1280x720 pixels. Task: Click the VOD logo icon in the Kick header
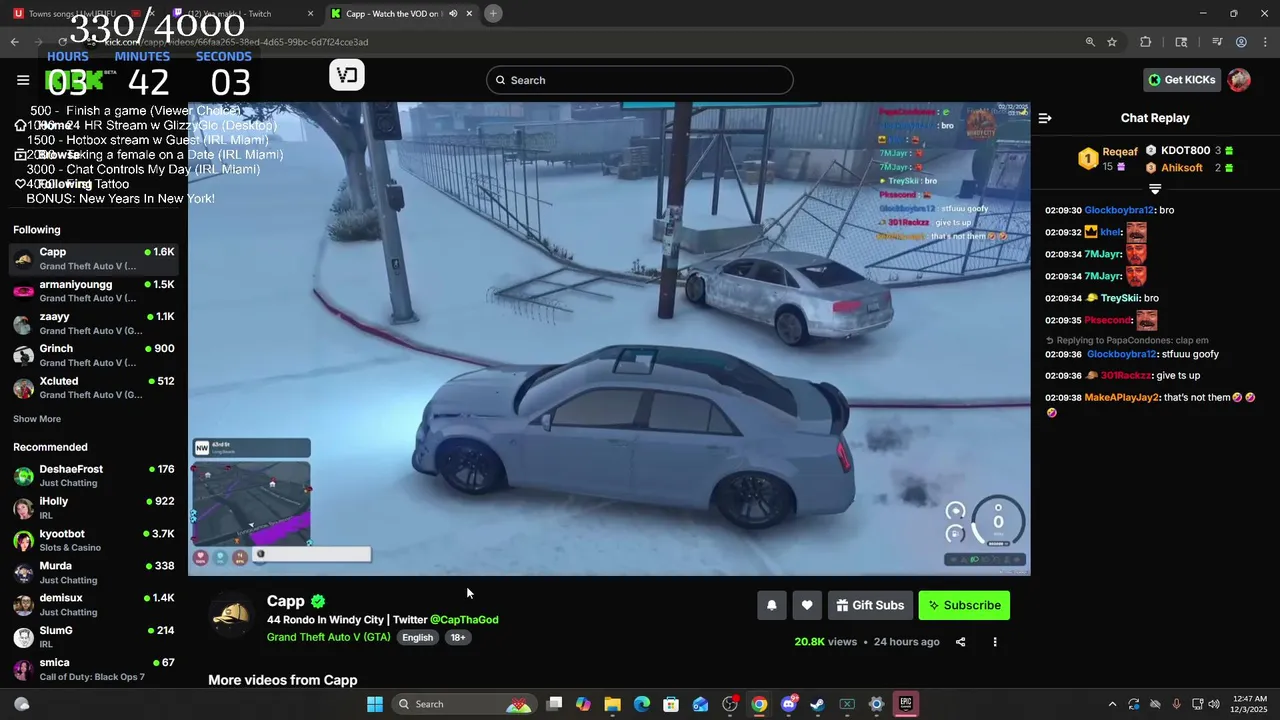point(347,75)
